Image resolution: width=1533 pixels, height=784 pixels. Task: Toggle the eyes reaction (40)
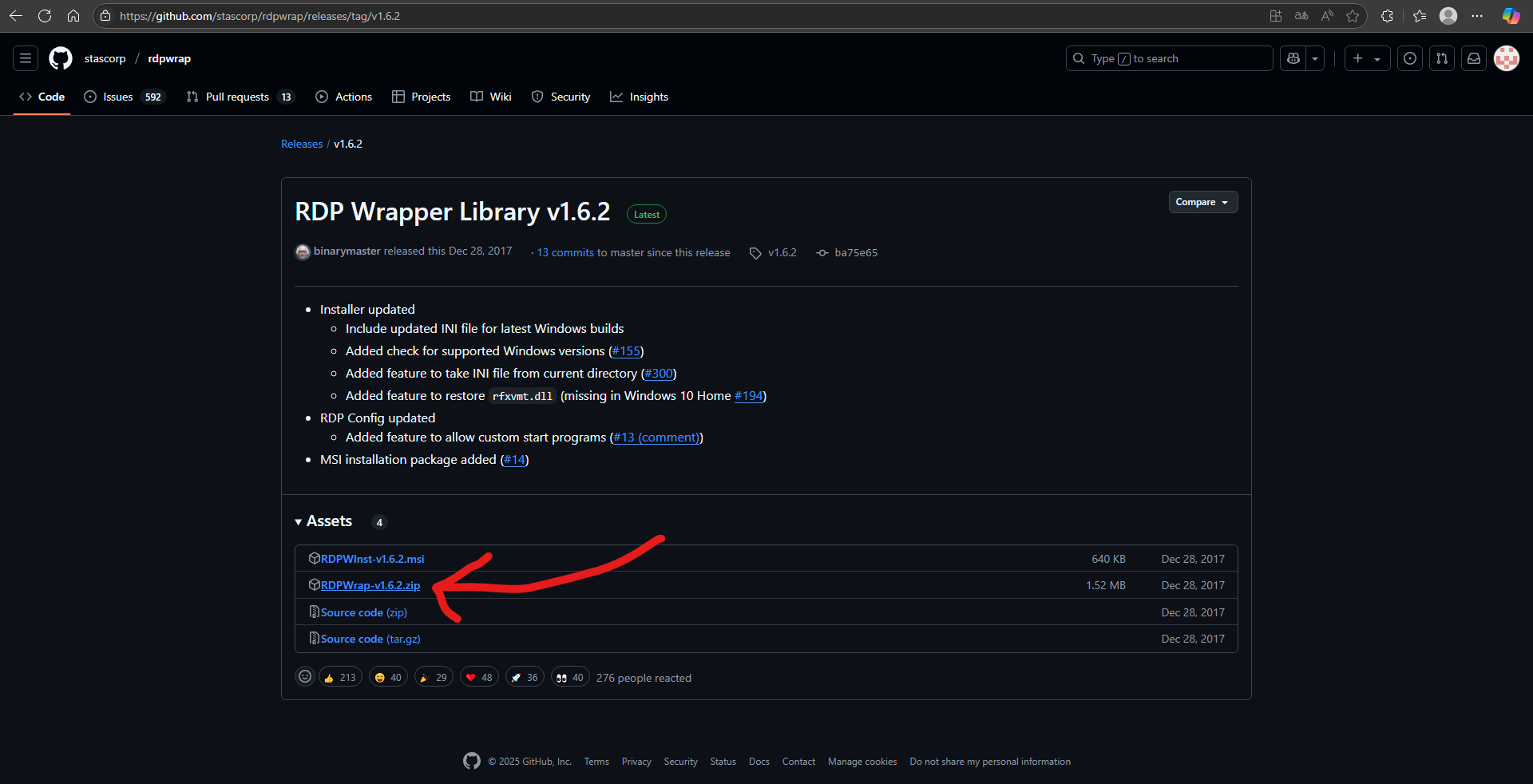point(570,677)
